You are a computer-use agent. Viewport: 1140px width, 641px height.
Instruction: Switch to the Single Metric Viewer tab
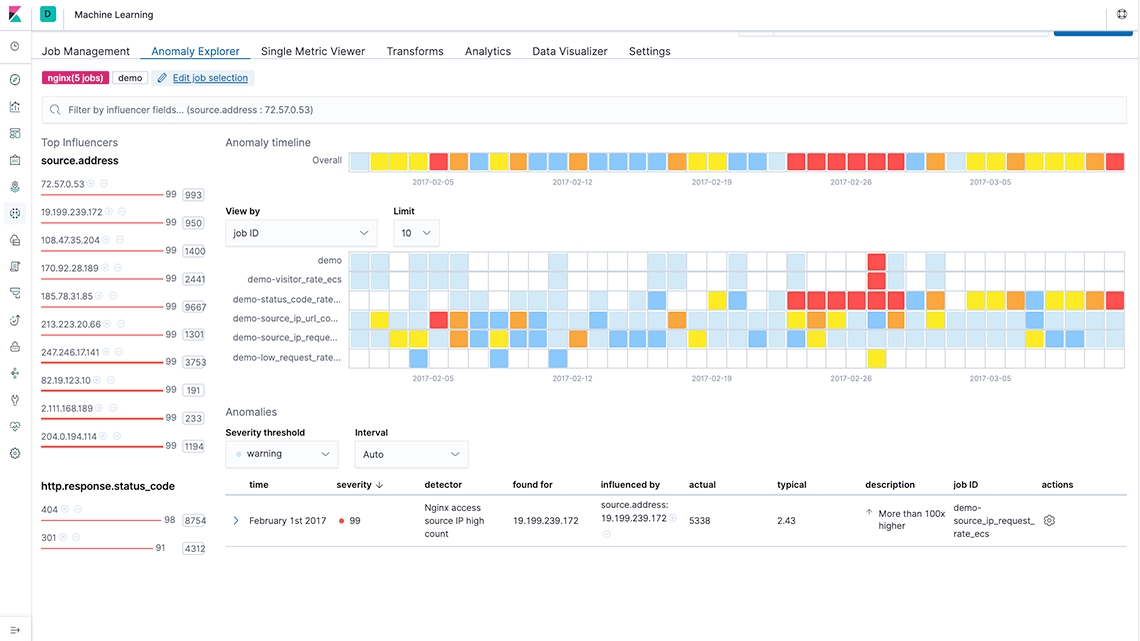coord(313,51)
